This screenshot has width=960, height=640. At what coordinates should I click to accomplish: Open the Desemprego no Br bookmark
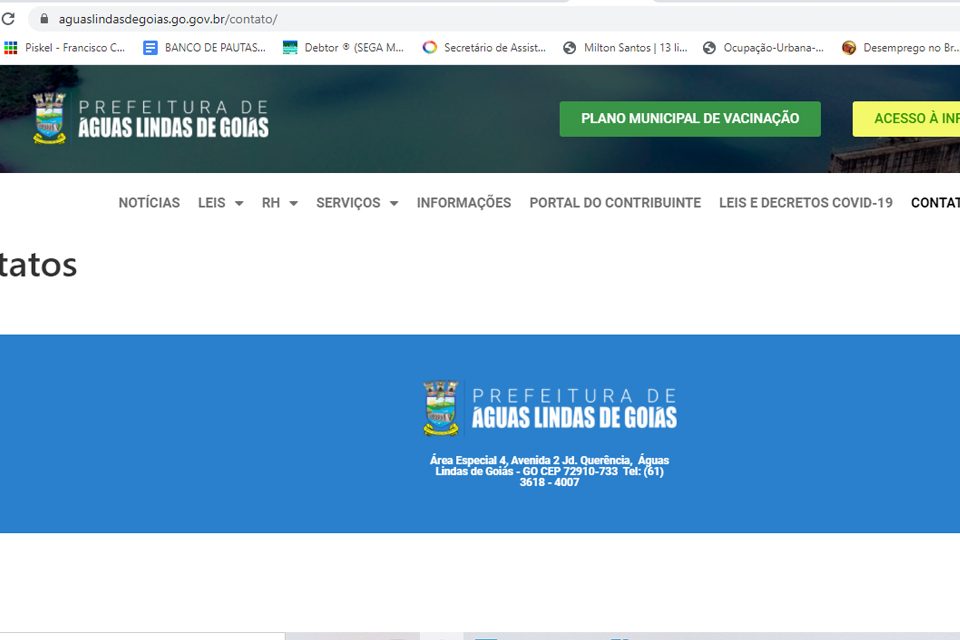tap(900, 47)
